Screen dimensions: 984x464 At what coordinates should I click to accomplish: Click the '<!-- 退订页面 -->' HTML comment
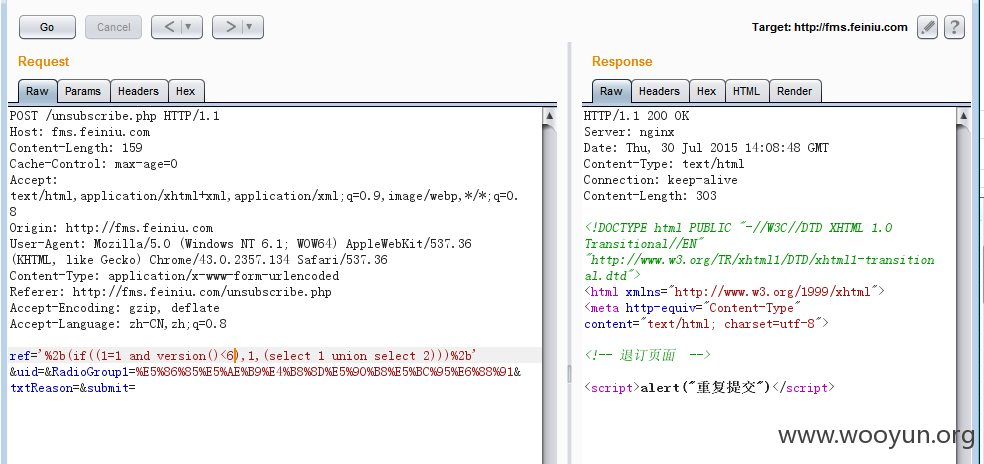click(x=647, y=355)
